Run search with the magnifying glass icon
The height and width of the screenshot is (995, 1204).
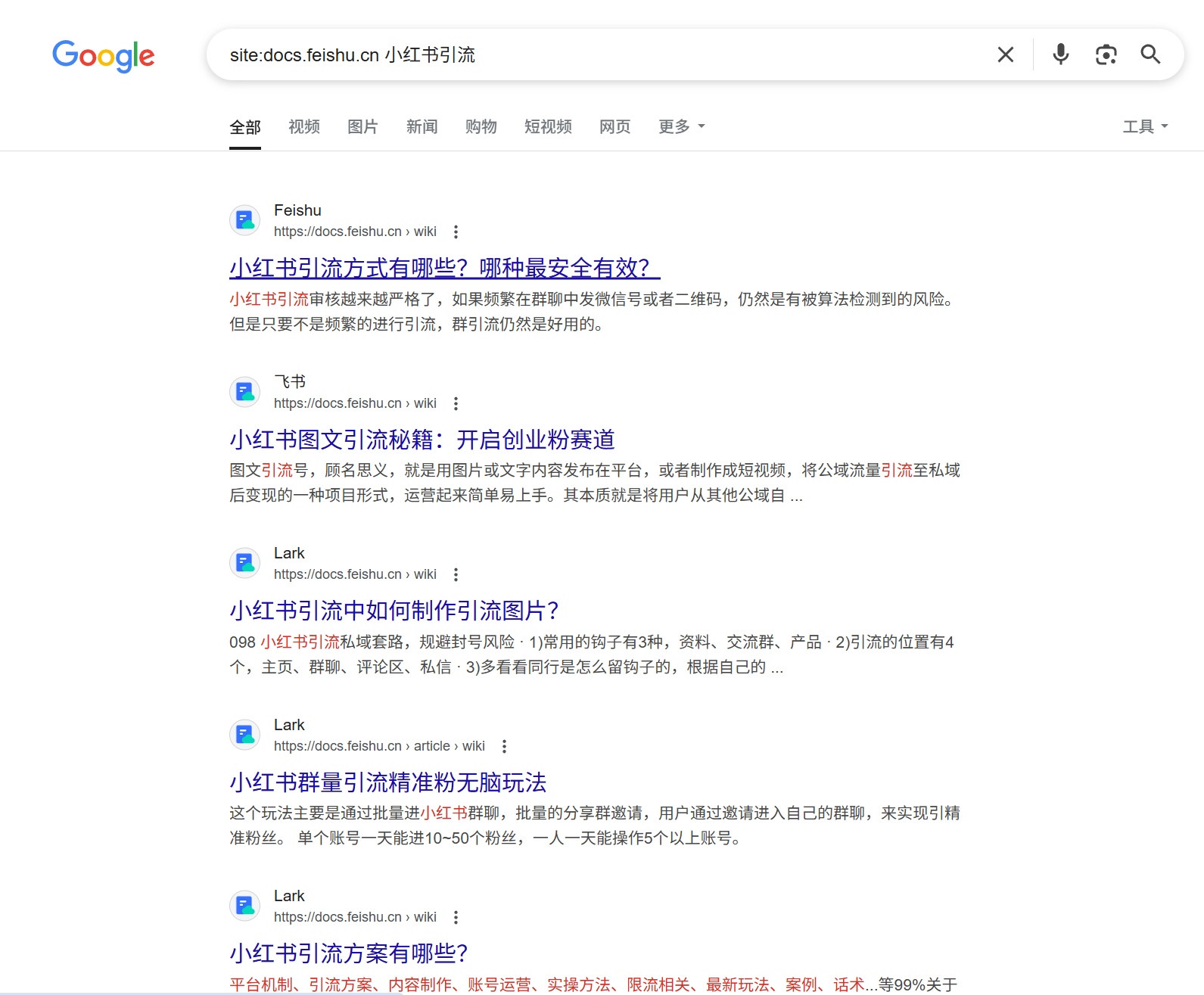(x=1150, y=54)
